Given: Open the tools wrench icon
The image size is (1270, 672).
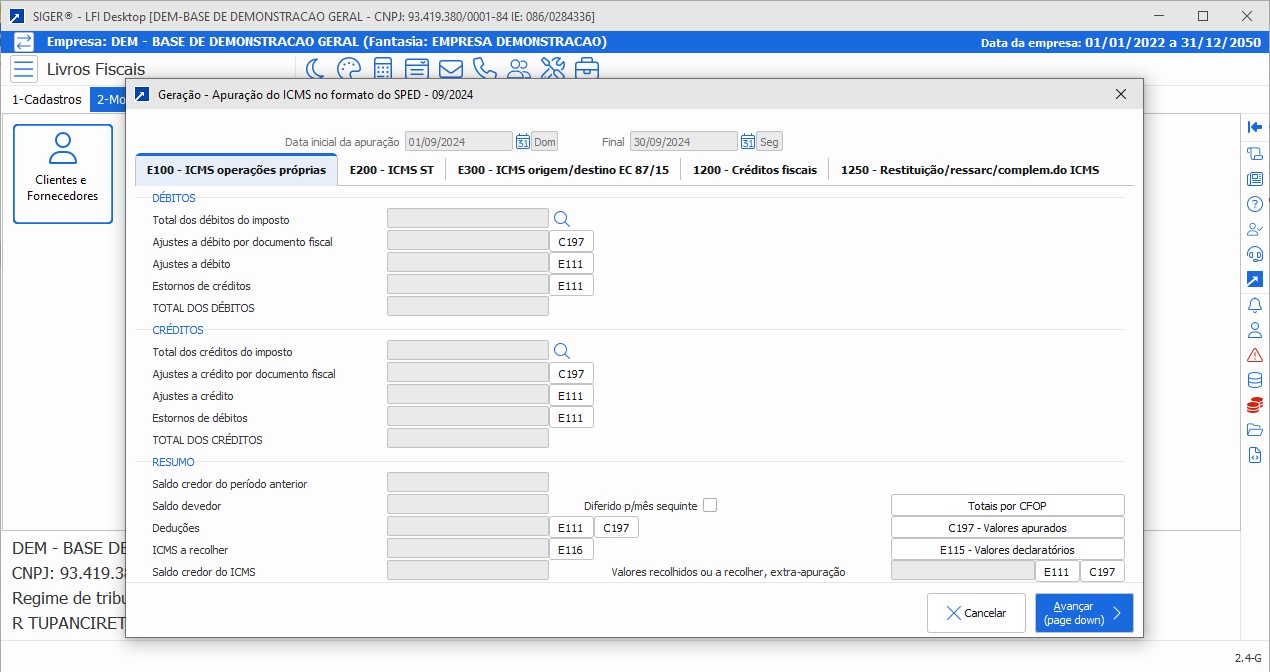Looking at the screenshot, I should pos(552,69).
